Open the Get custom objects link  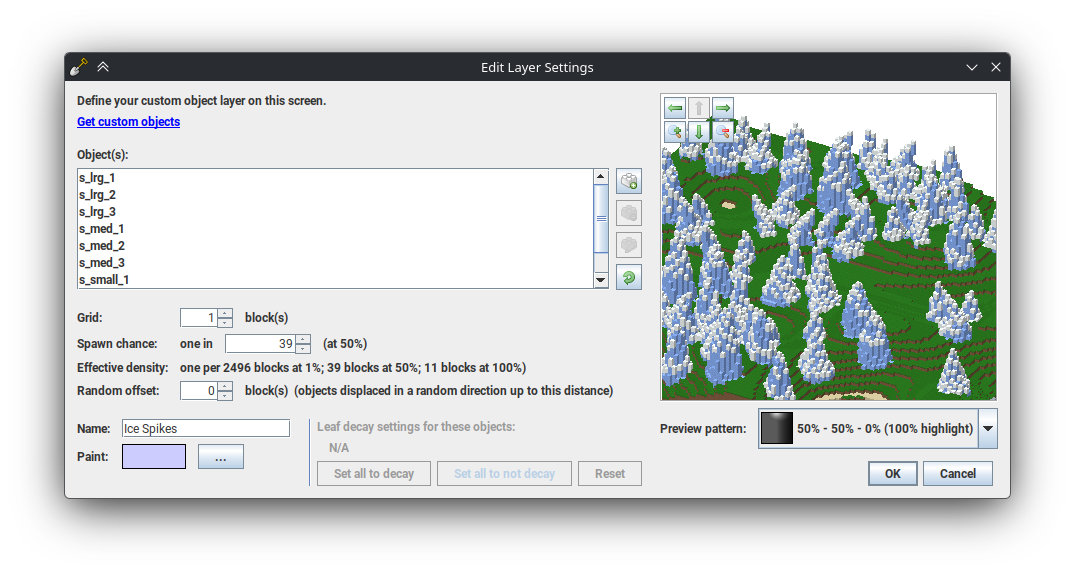click(128, 122)
